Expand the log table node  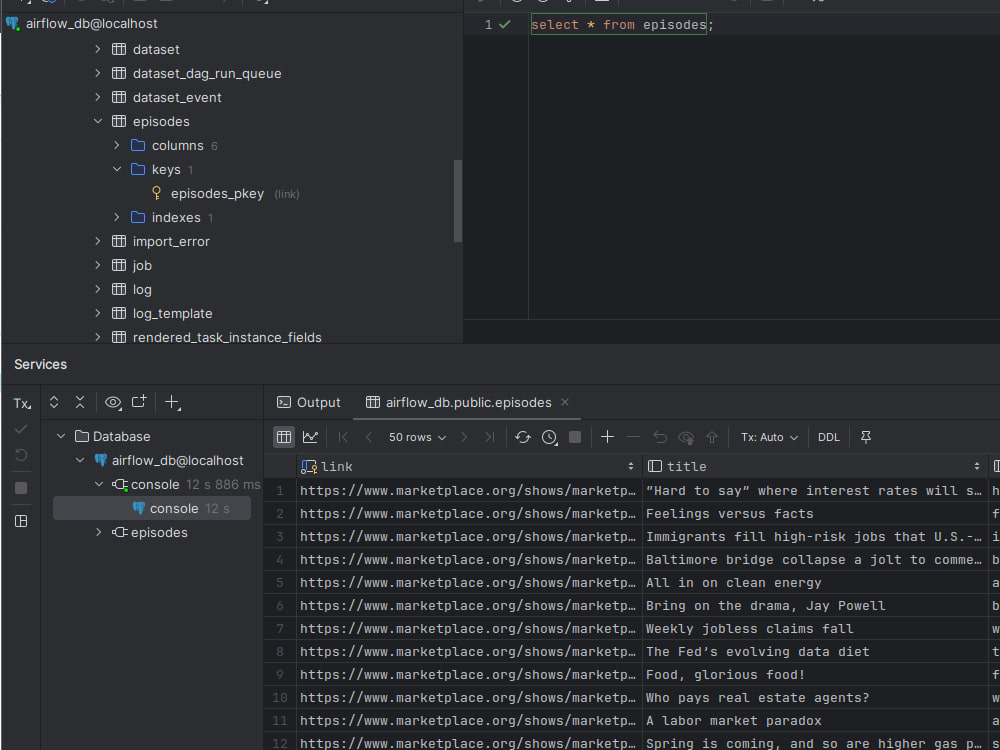[98, 289]
